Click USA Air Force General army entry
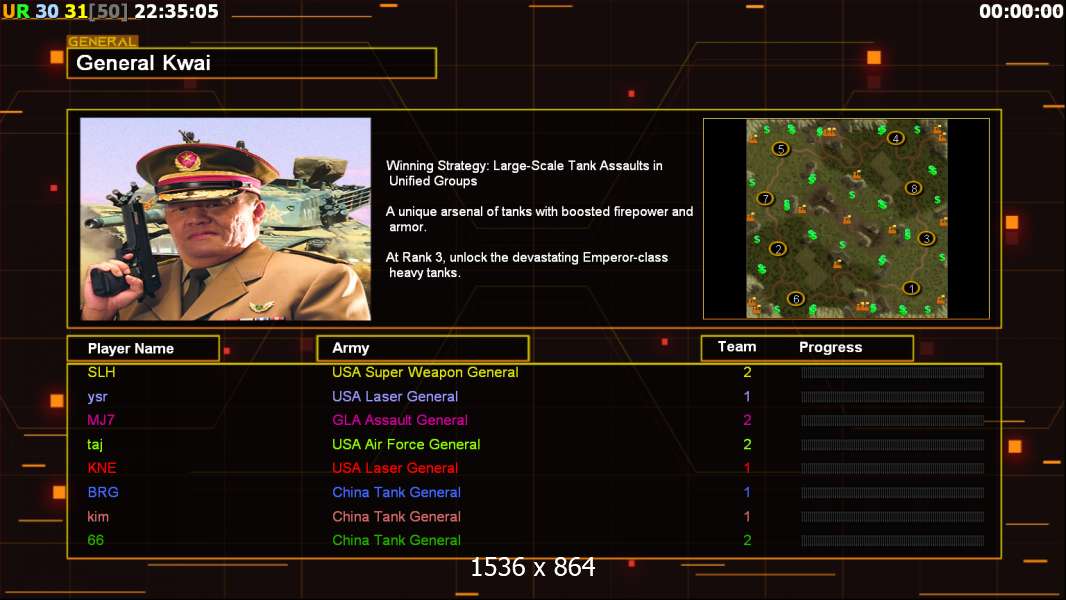This screenshot has width=1066, height=600. tap(406, 444)
